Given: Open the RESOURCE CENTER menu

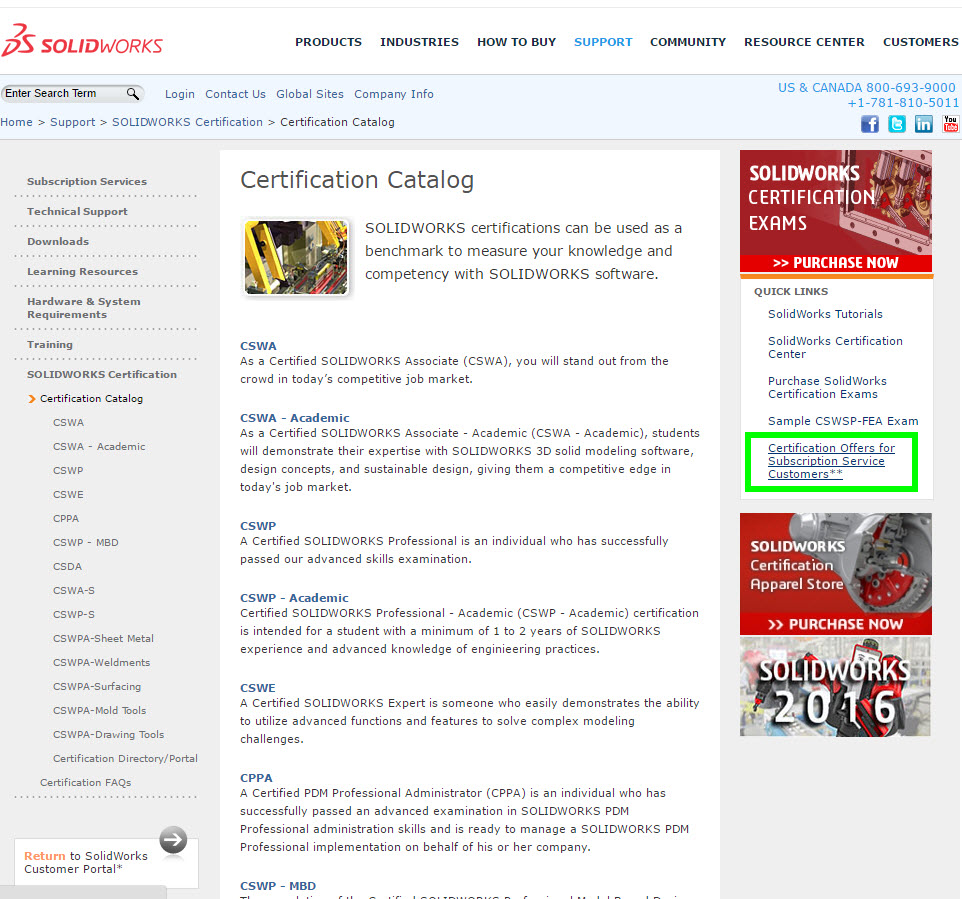Looking at the screenshot, I should coord(804,42).
